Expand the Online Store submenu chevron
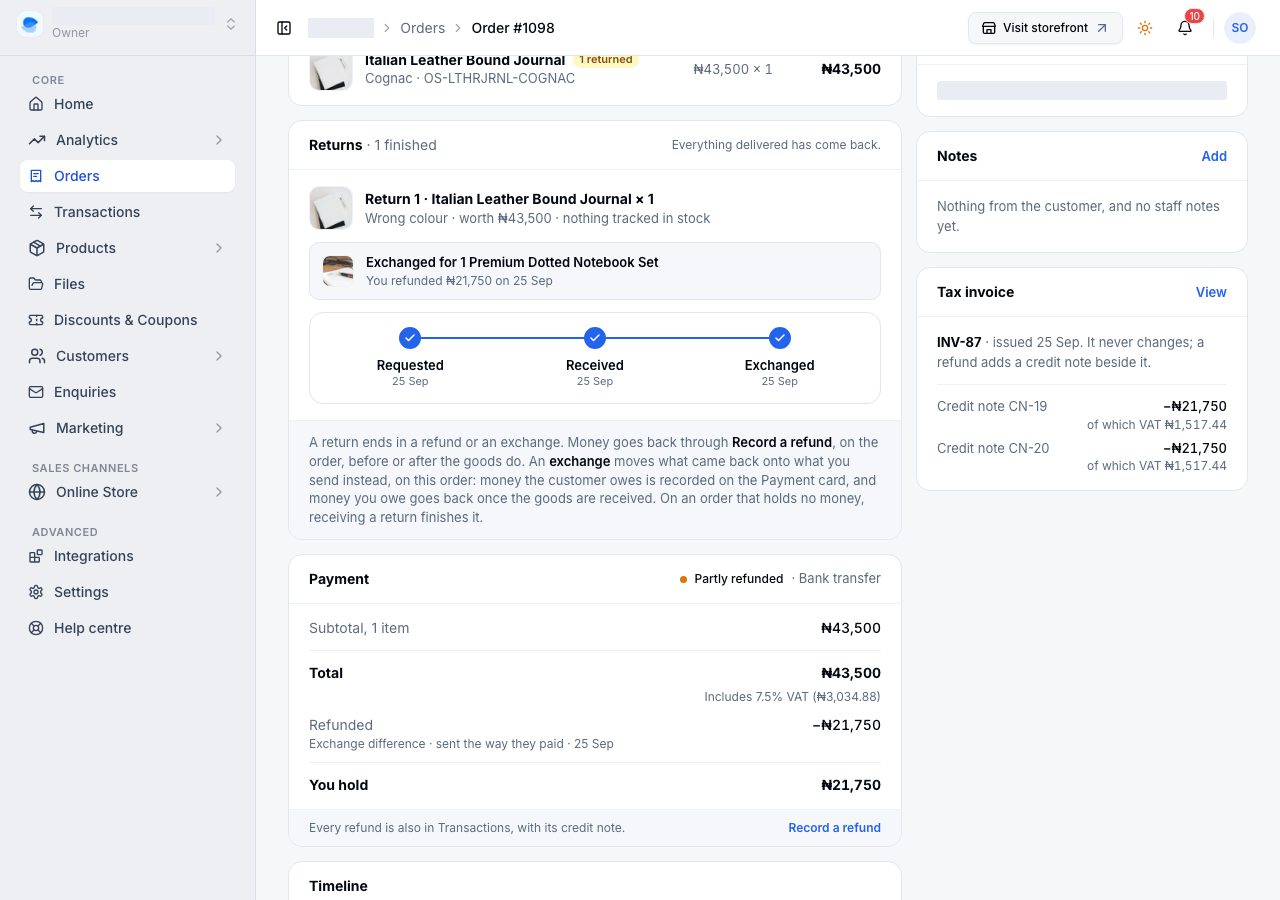Viewport: 1280px width, 900px height. coord(219,492)
